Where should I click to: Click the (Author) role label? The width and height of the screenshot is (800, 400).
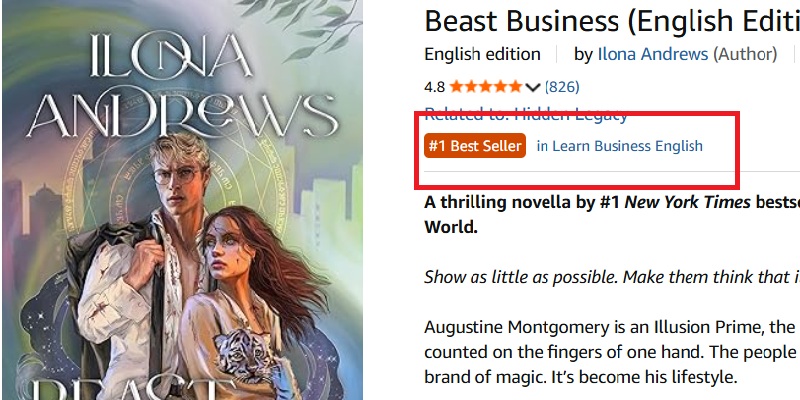point(744,54)
